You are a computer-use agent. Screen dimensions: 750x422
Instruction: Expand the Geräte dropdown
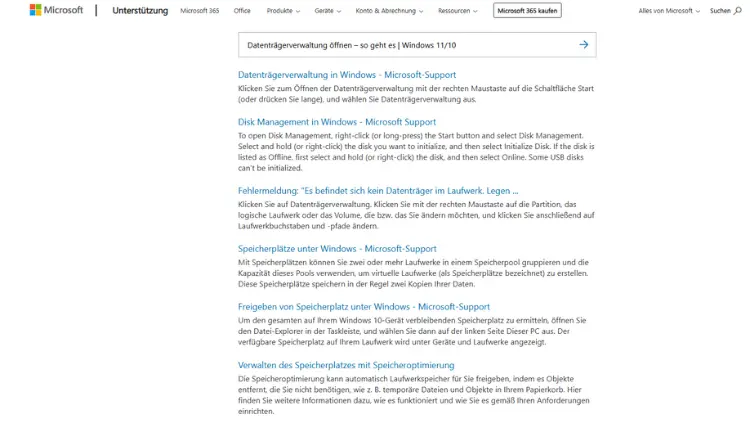click(328, 11)
